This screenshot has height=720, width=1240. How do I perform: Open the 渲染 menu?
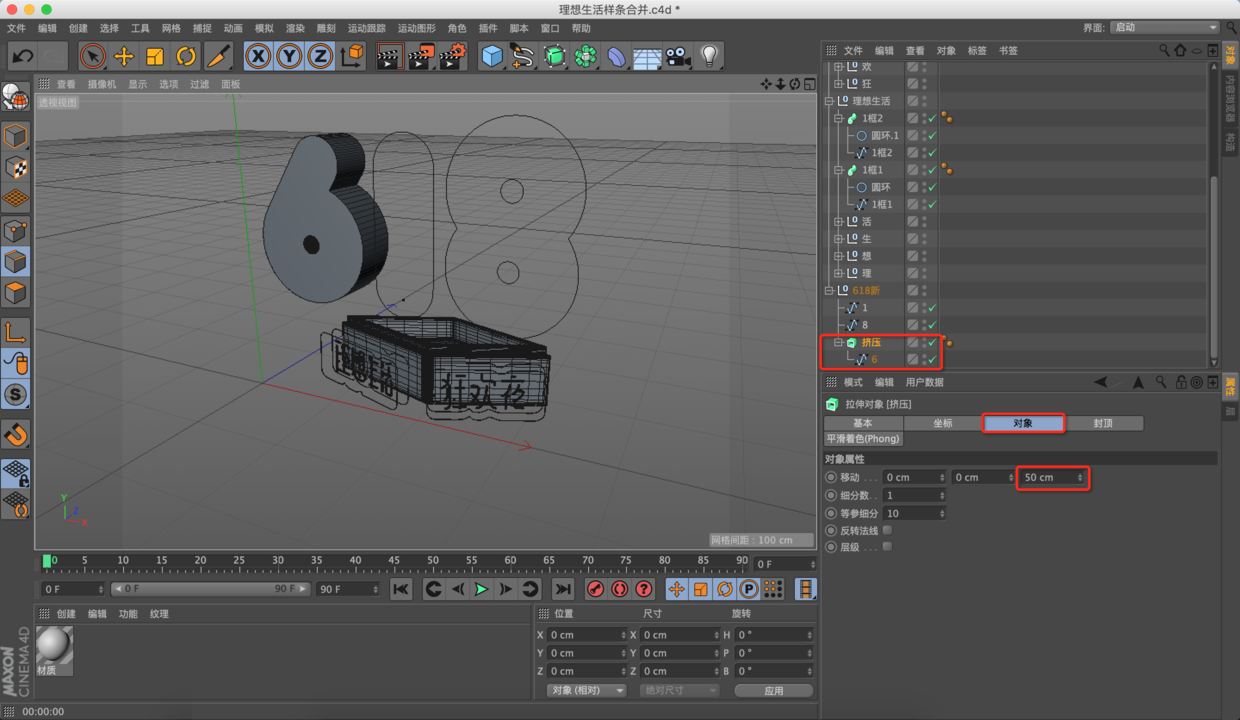295,28
